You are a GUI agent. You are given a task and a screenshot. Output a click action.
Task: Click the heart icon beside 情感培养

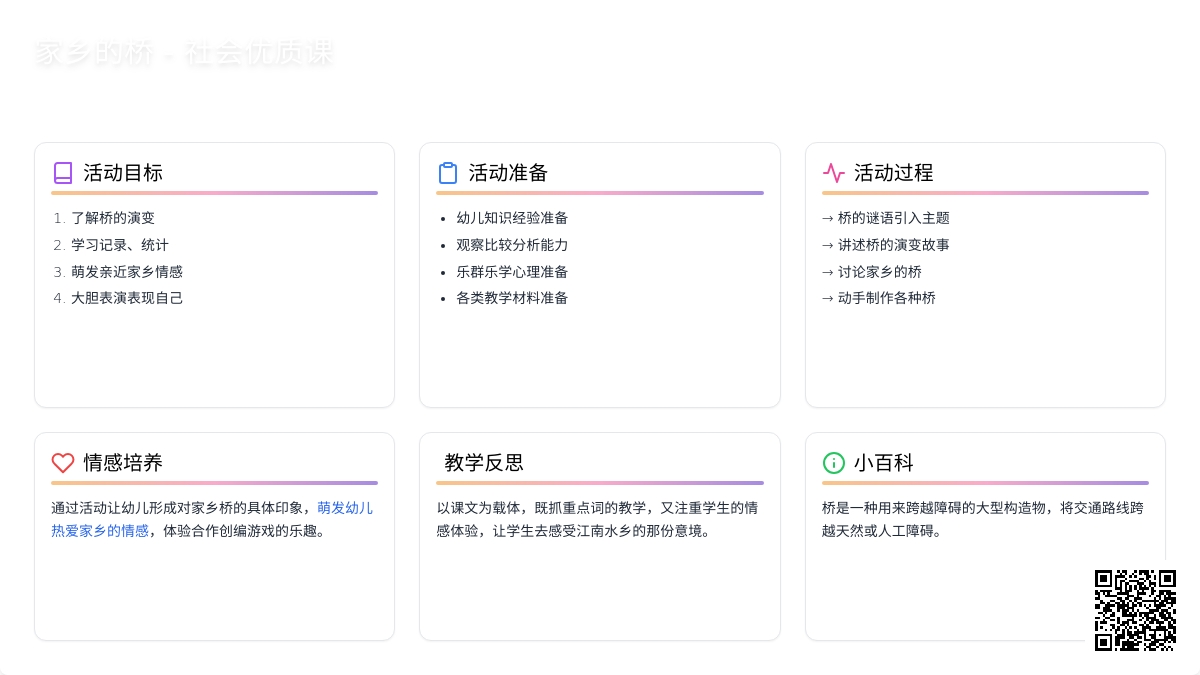coord(63,463)
